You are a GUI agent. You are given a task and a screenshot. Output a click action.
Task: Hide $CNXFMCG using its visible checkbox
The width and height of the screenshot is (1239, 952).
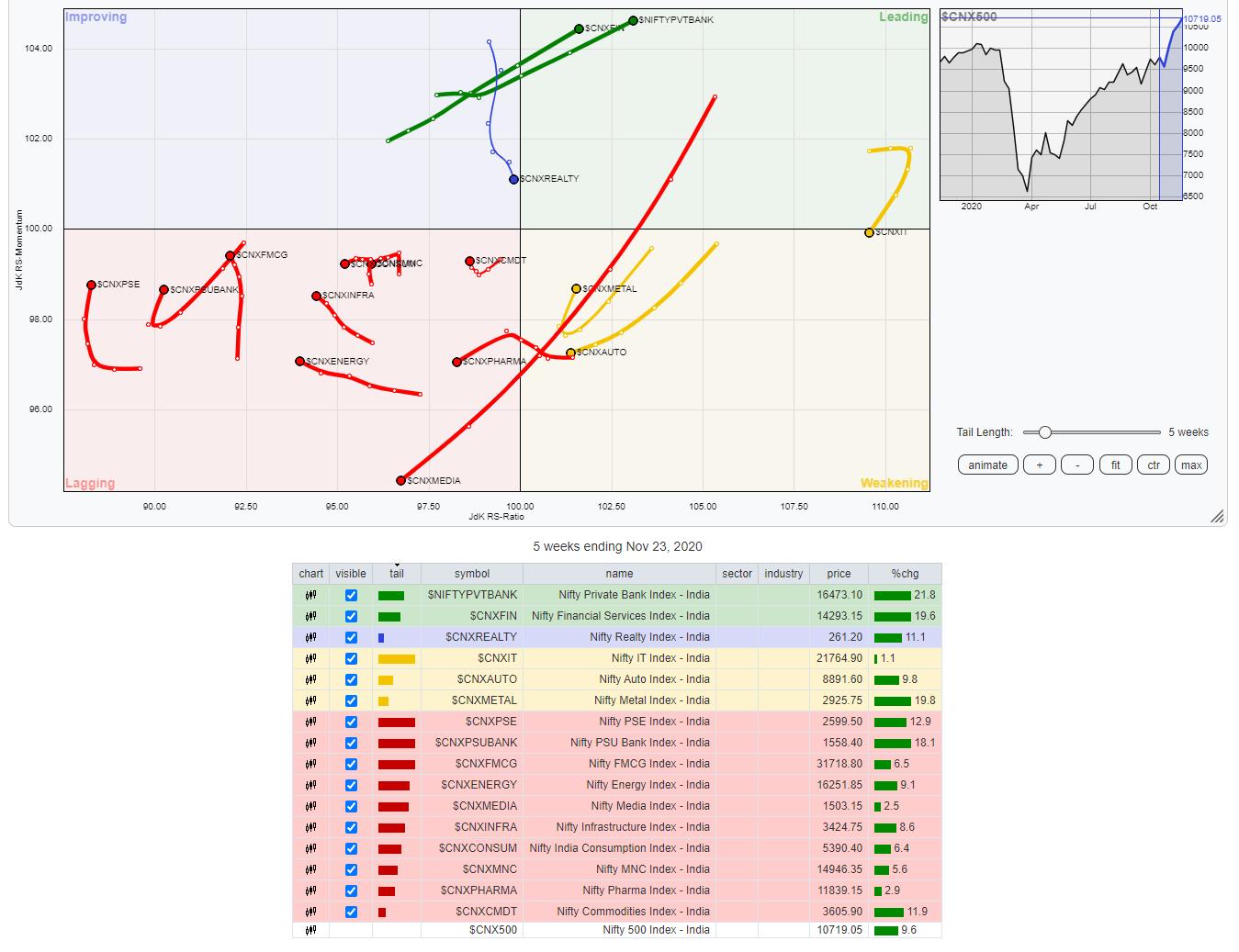tap(351, 764)
